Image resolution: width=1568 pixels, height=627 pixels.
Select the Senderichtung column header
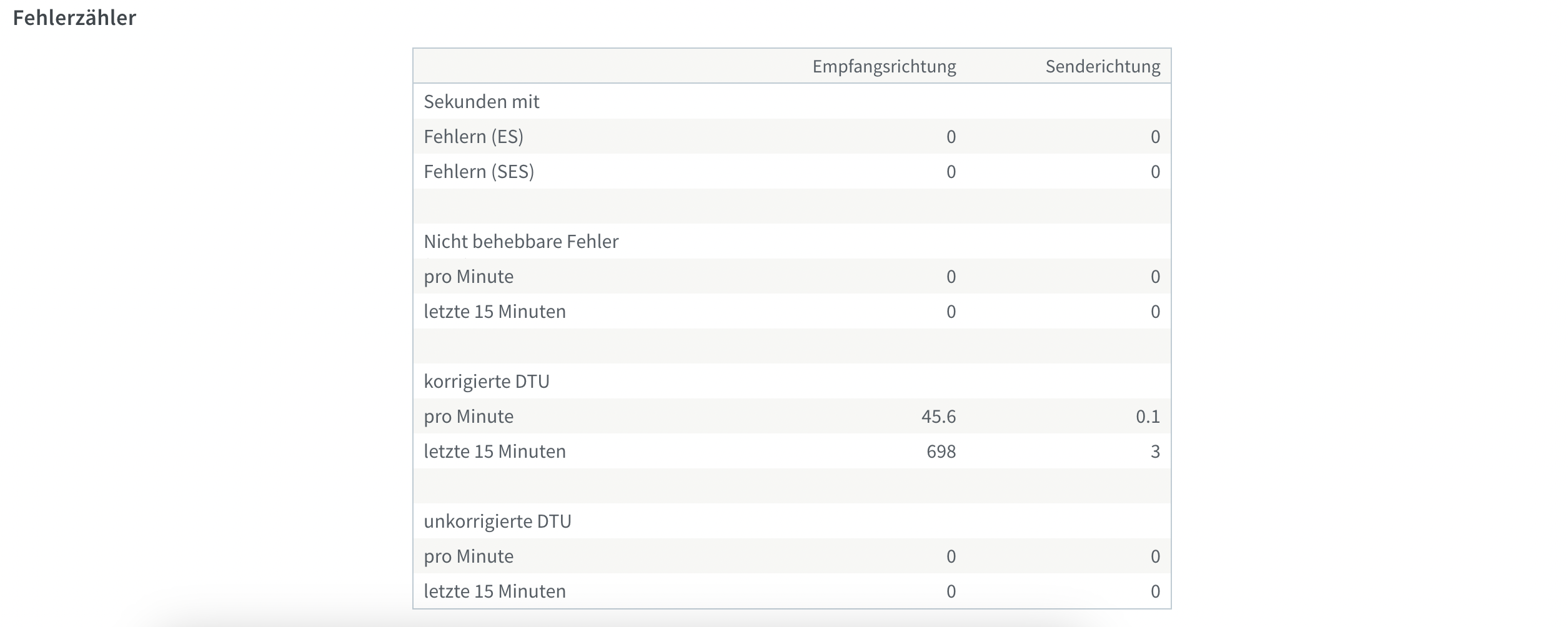point(1103,66)
